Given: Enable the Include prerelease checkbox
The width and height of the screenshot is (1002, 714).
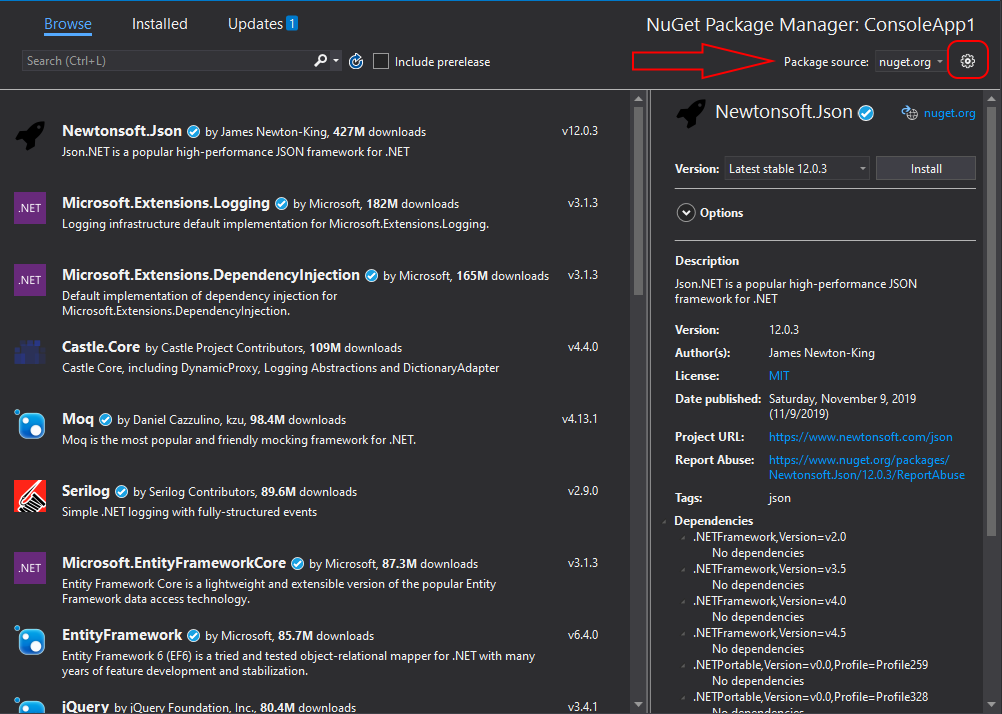Looking at the screenshot, I should [x=381, y=60].
